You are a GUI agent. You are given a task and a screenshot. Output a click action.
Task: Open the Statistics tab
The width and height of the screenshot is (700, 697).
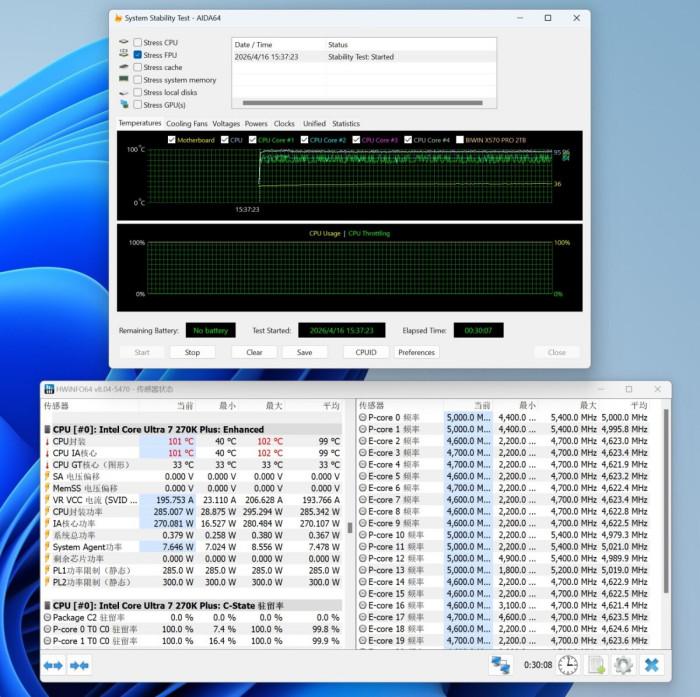(x=346, y=124)
